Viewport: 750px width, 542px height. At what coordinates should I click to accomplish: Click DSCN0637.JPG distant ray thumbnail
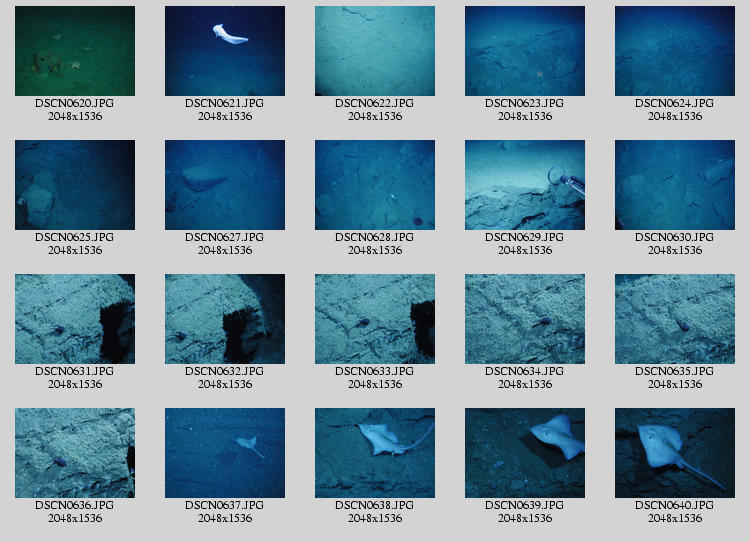click(225, 453)
